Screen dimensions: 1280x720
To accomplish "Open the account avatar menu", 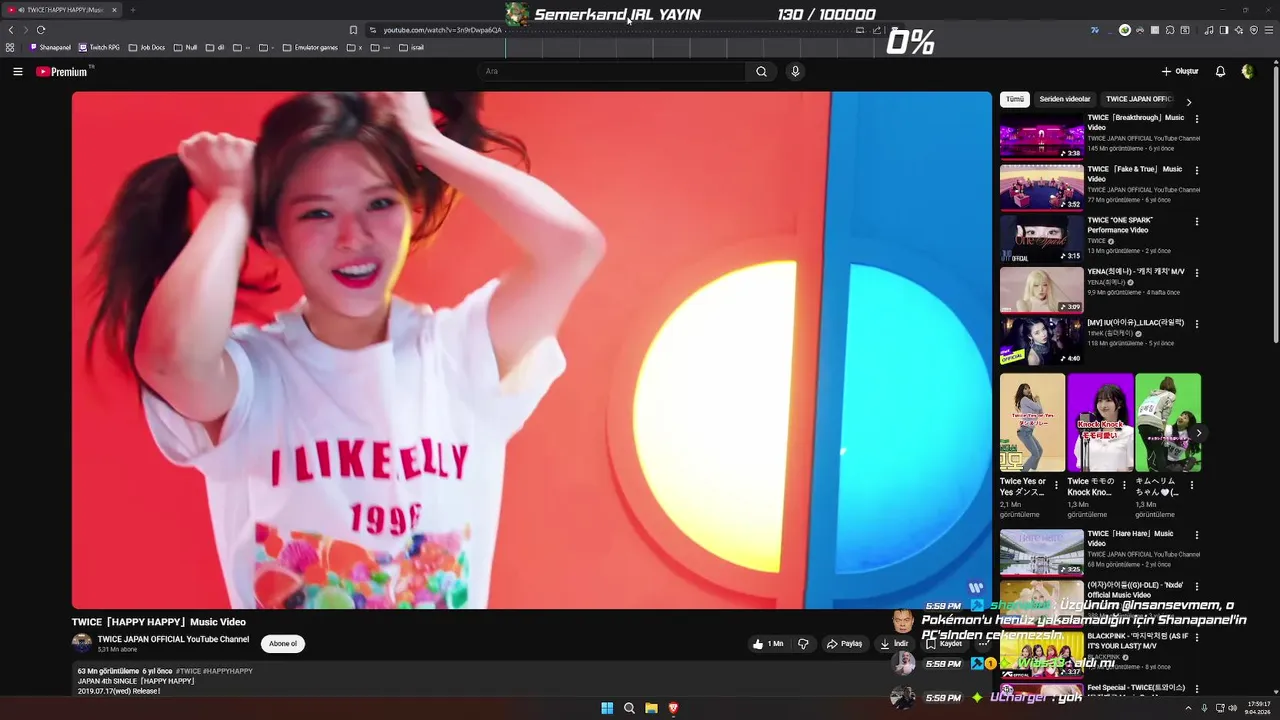I will click(1247, 72).
